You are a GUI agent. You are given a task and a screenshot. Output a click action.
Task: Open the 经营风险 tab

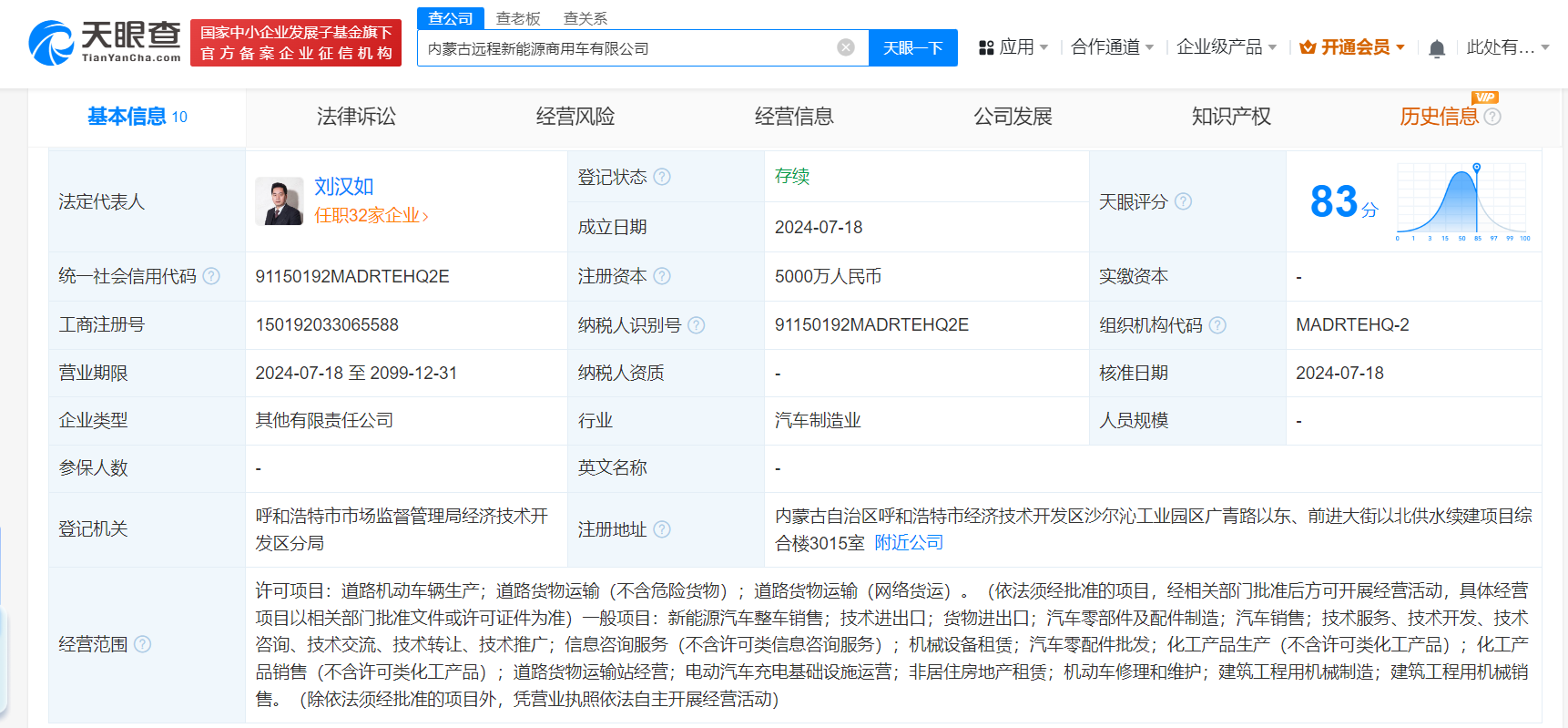[x=575, y=117]
